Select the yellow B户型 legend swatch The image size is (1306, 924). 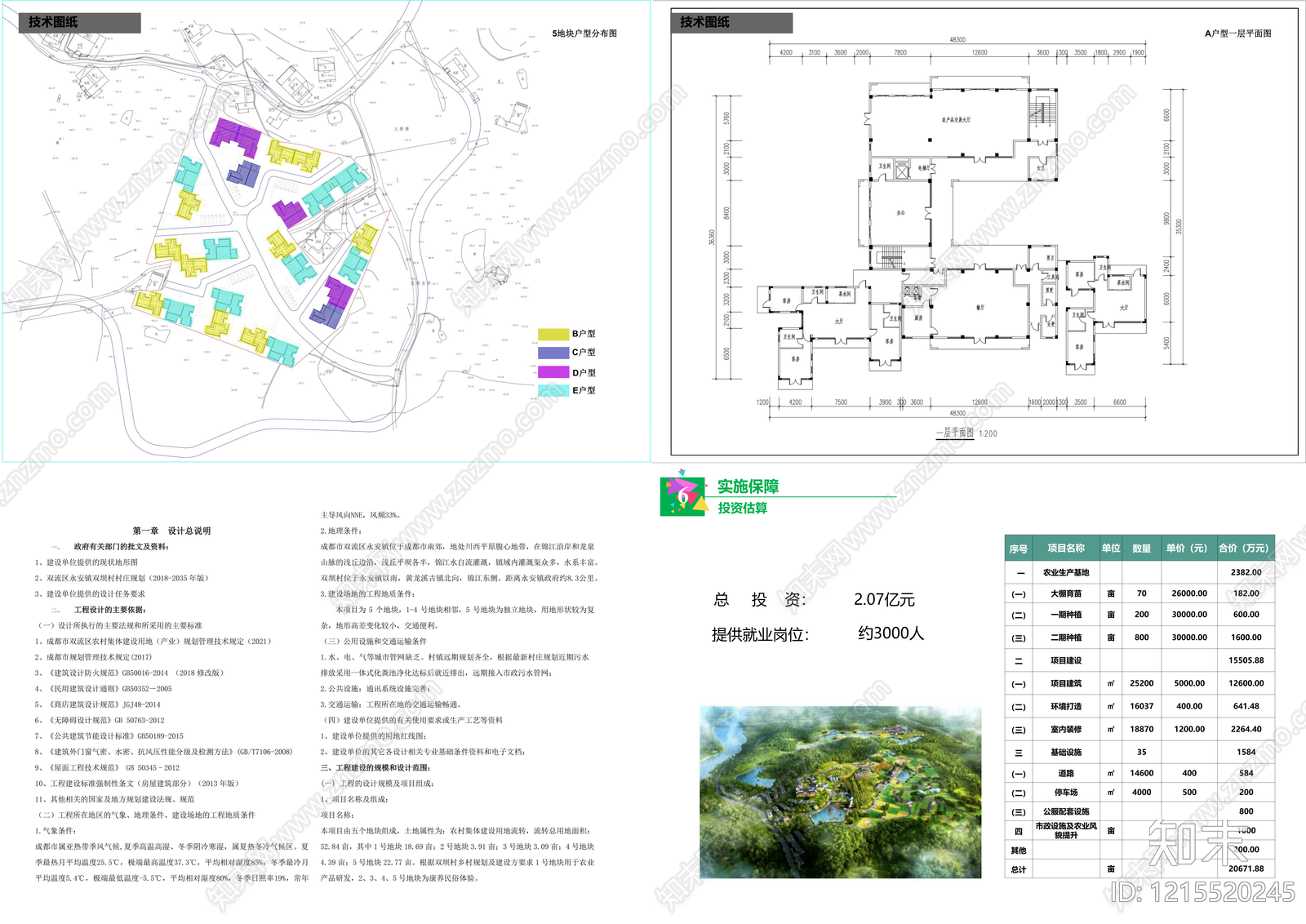pos(553,334)
